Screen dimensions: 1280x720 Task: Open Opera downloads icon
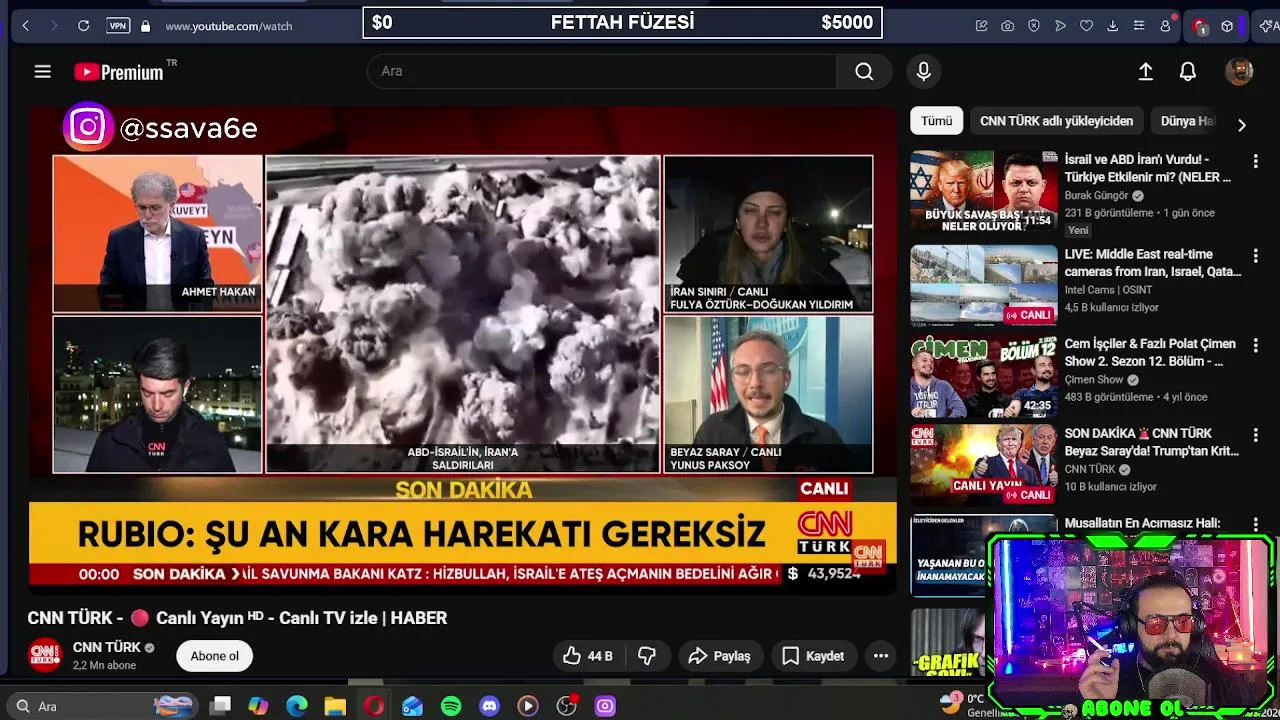coord(1112,26)
